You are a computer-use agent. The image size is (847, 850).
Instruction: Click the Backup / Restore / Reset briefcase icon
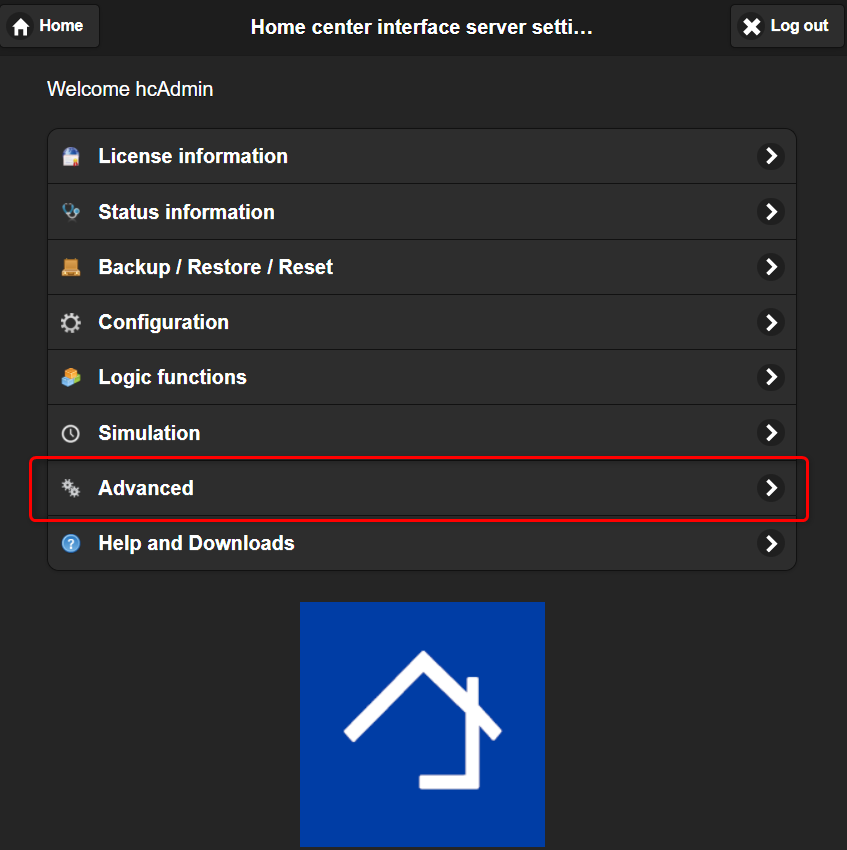[x=70, y=267]
